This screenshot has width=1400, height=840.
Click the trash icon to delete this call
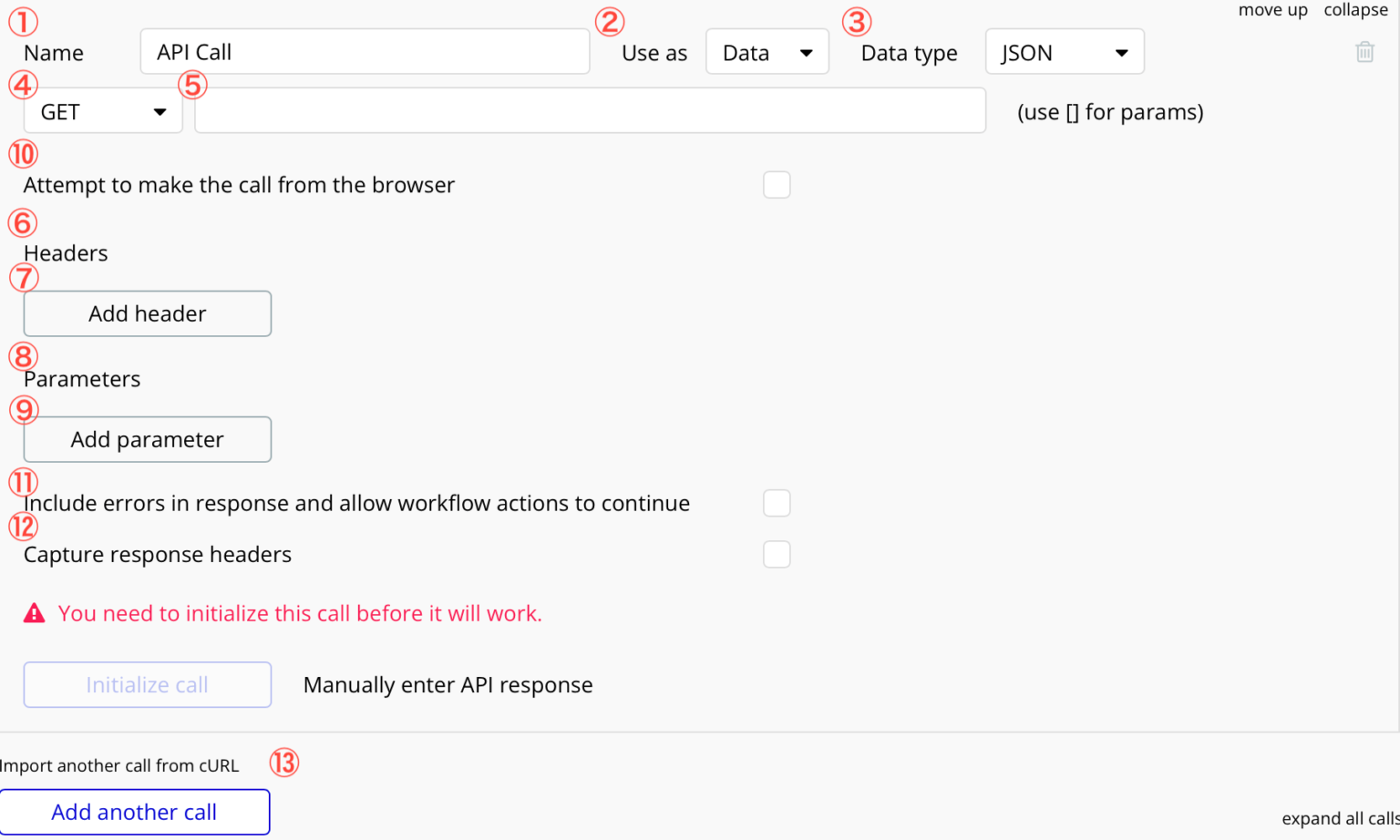[x=1364, y=52]
